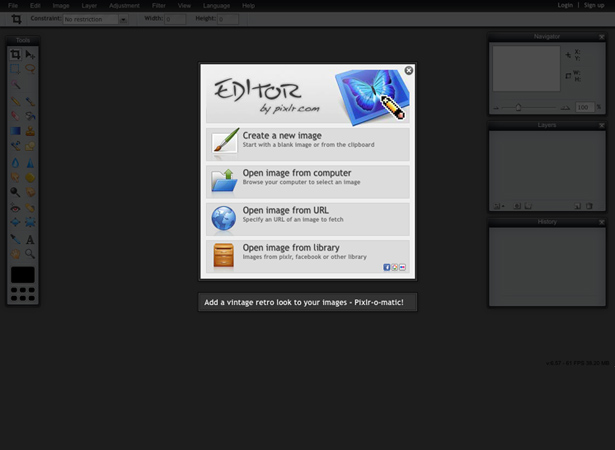The image size is (615, 450).
Task: Select the Bloat tool
Action: pyautogui.click(x=15, y=222)
